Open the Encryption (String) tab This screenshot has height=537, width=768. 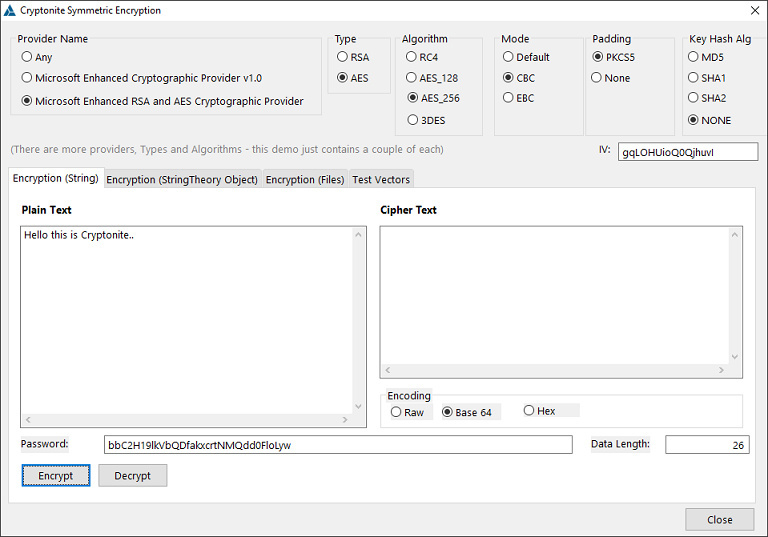[x=56, y=178]
